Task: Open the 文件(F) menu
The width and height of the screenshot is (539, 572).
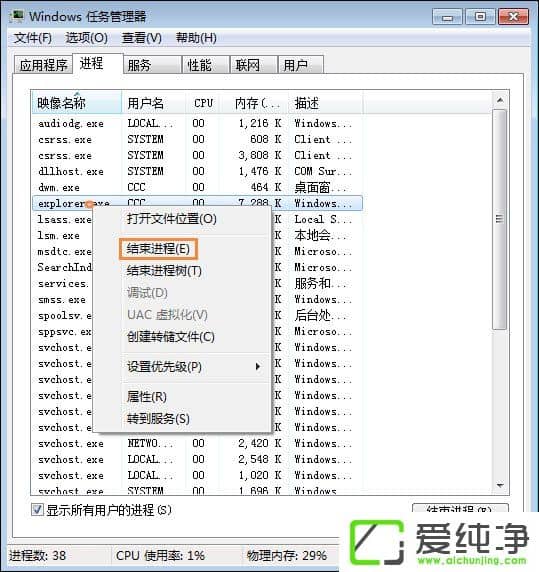Action: pyautogui.click(x=33, y=38)
